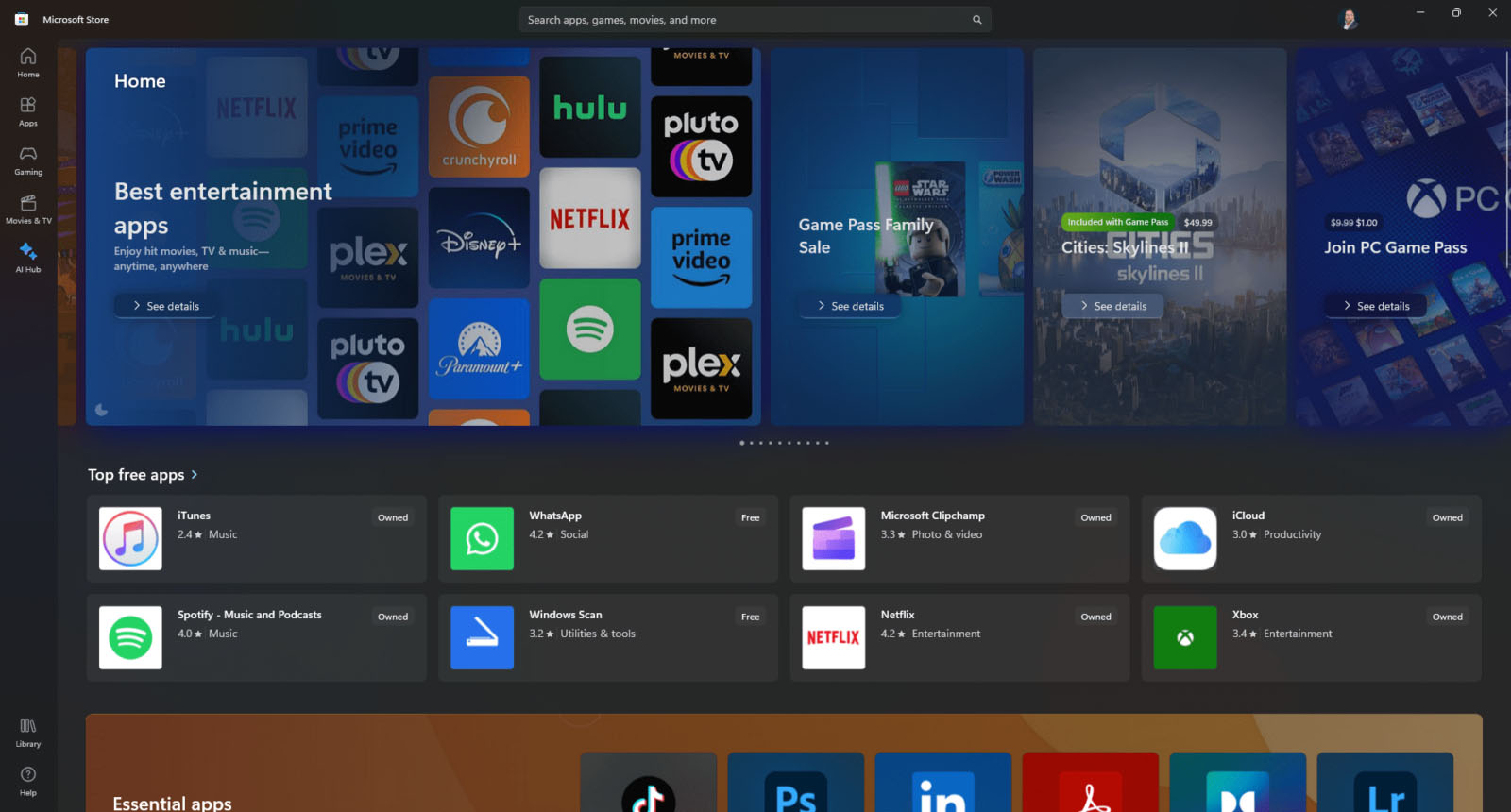Click the search magnifier icon
The height and width of the screenshot is (812, 1511).
976,20
